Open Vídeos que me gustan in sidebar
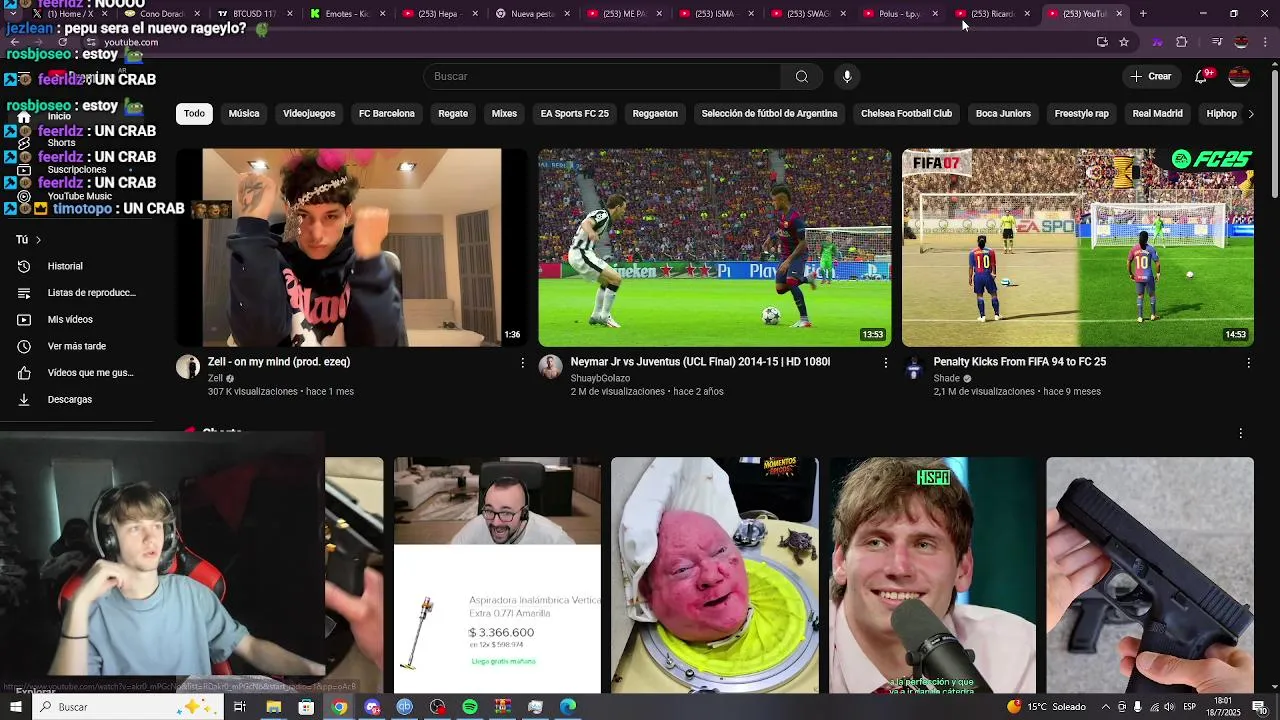1280x720 pixels. [77, 373]
